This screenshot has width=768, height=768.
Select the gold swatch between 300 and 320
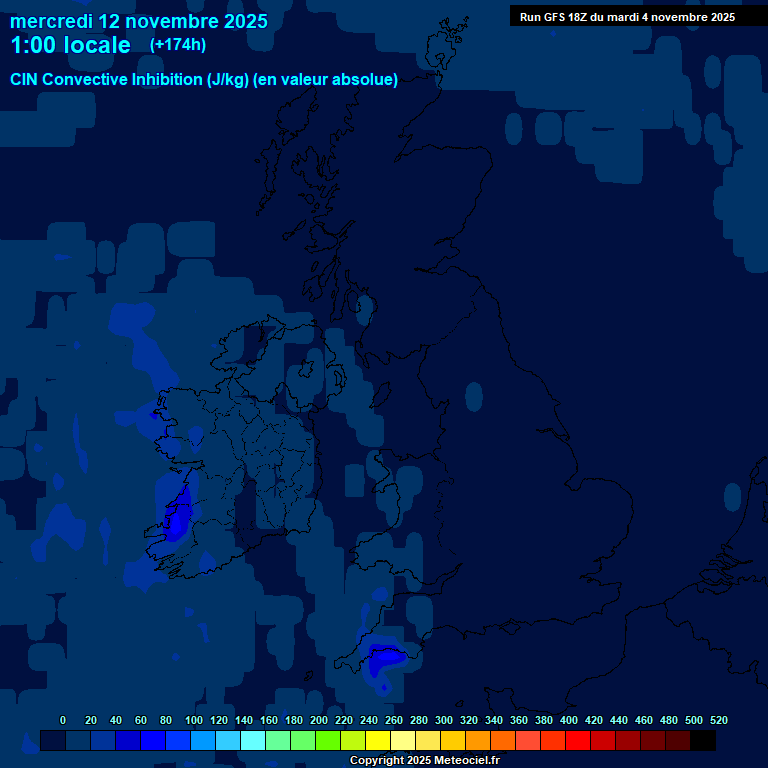point(453,740)
